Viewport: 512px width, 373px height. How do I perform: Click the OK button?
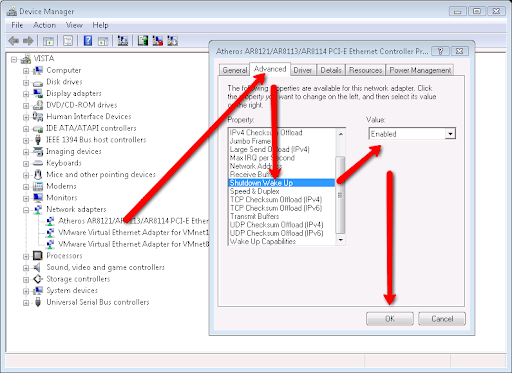tap(390, 319)
